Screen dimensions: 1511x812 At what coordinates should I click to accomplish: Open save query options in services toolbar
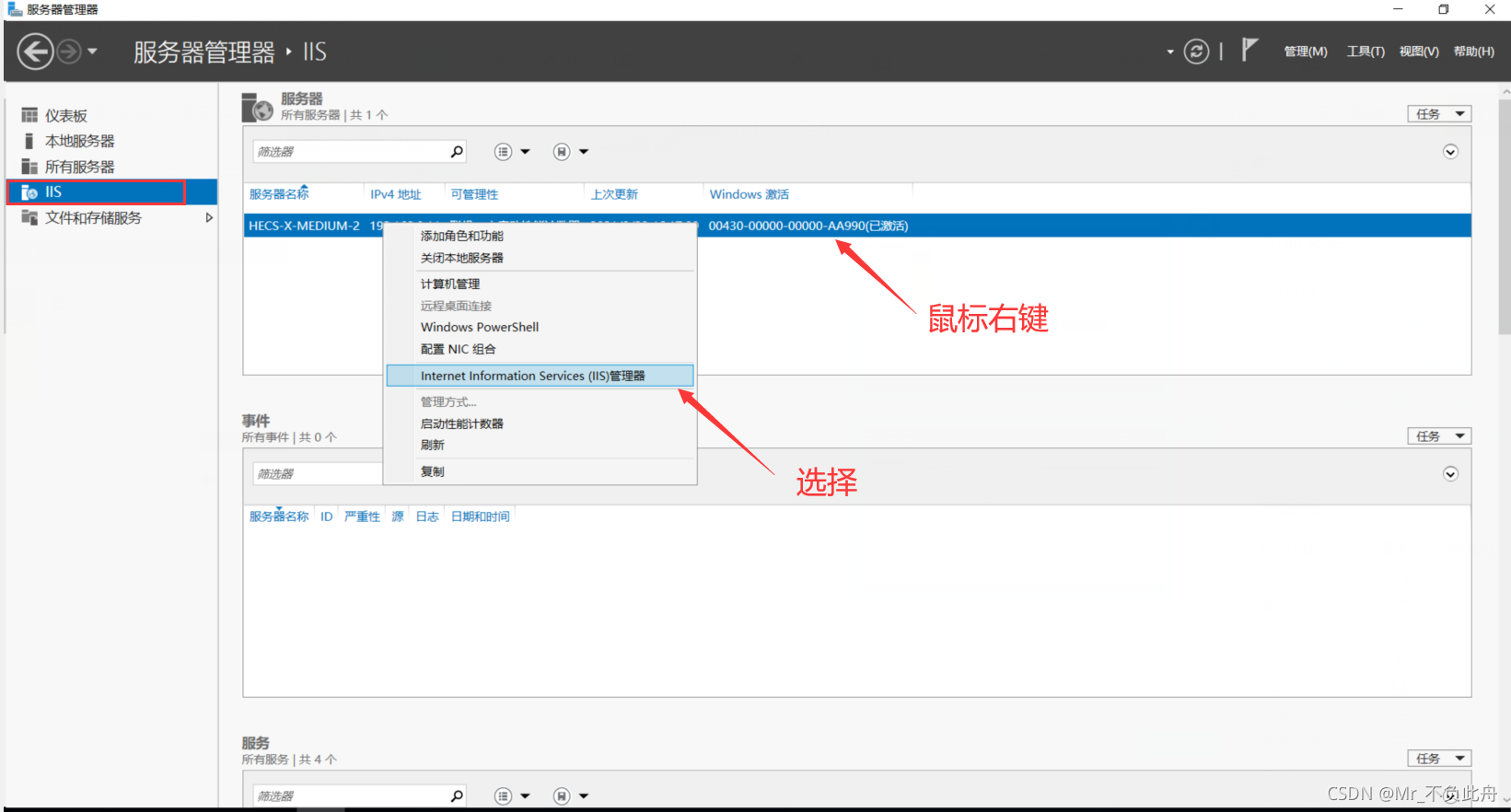(562, 796)
